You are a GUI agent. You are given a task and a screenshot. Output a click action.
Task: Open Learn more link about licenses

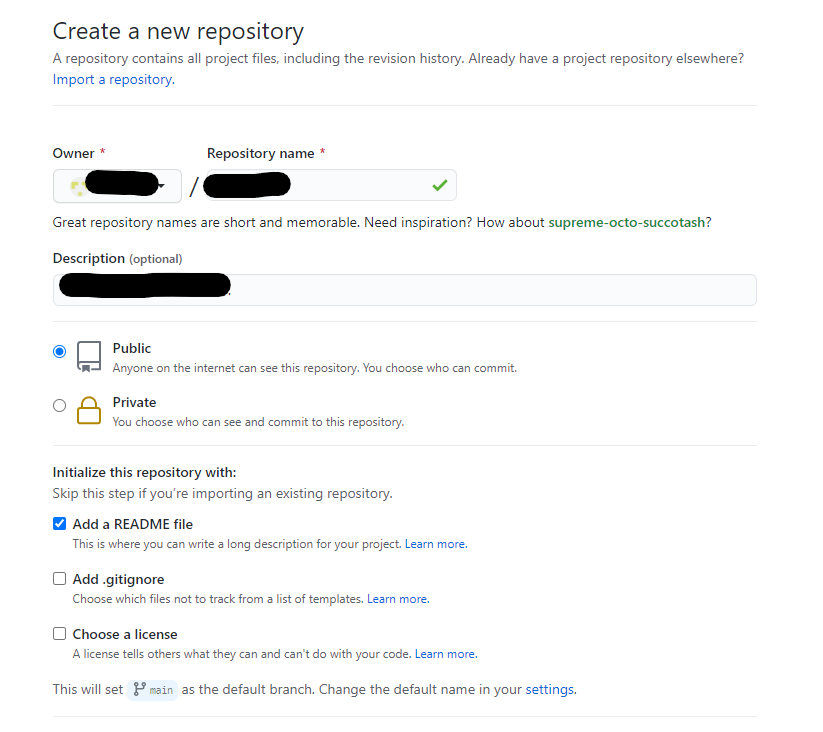pyautogui.click(x=446, y=654)
